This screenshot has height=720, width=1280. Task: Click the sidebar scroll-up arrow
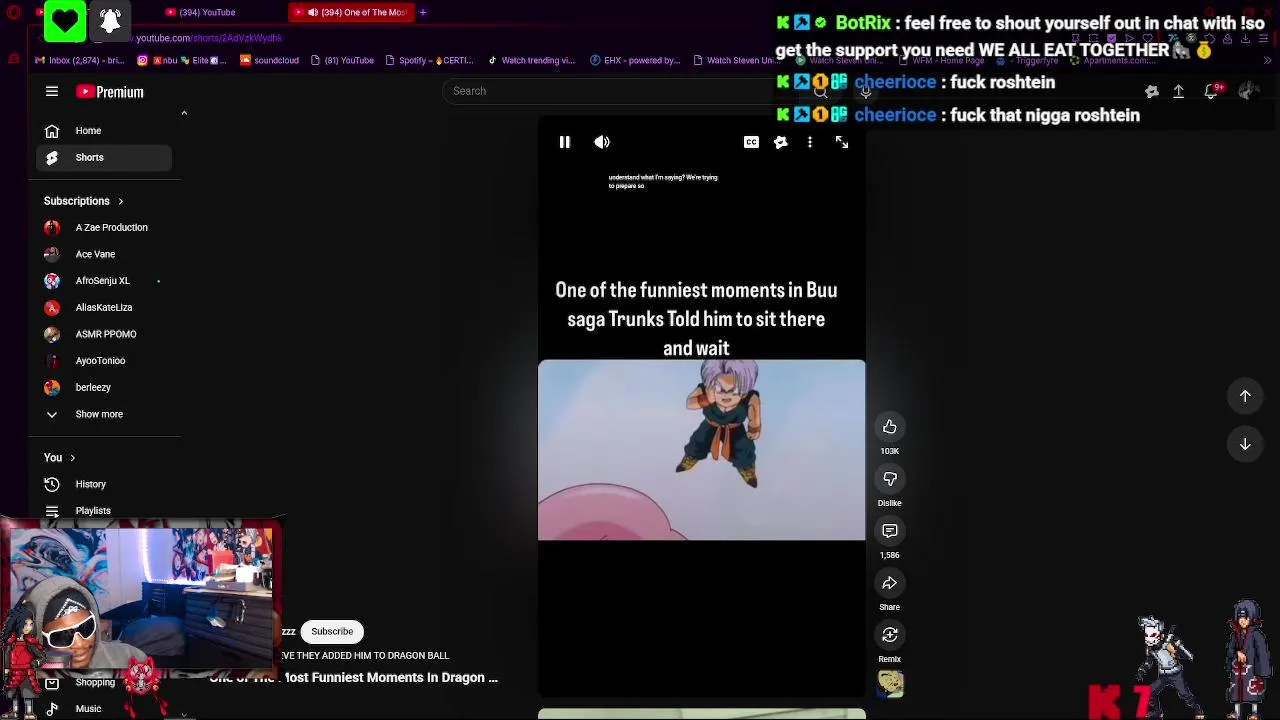(x=184, y=113)
